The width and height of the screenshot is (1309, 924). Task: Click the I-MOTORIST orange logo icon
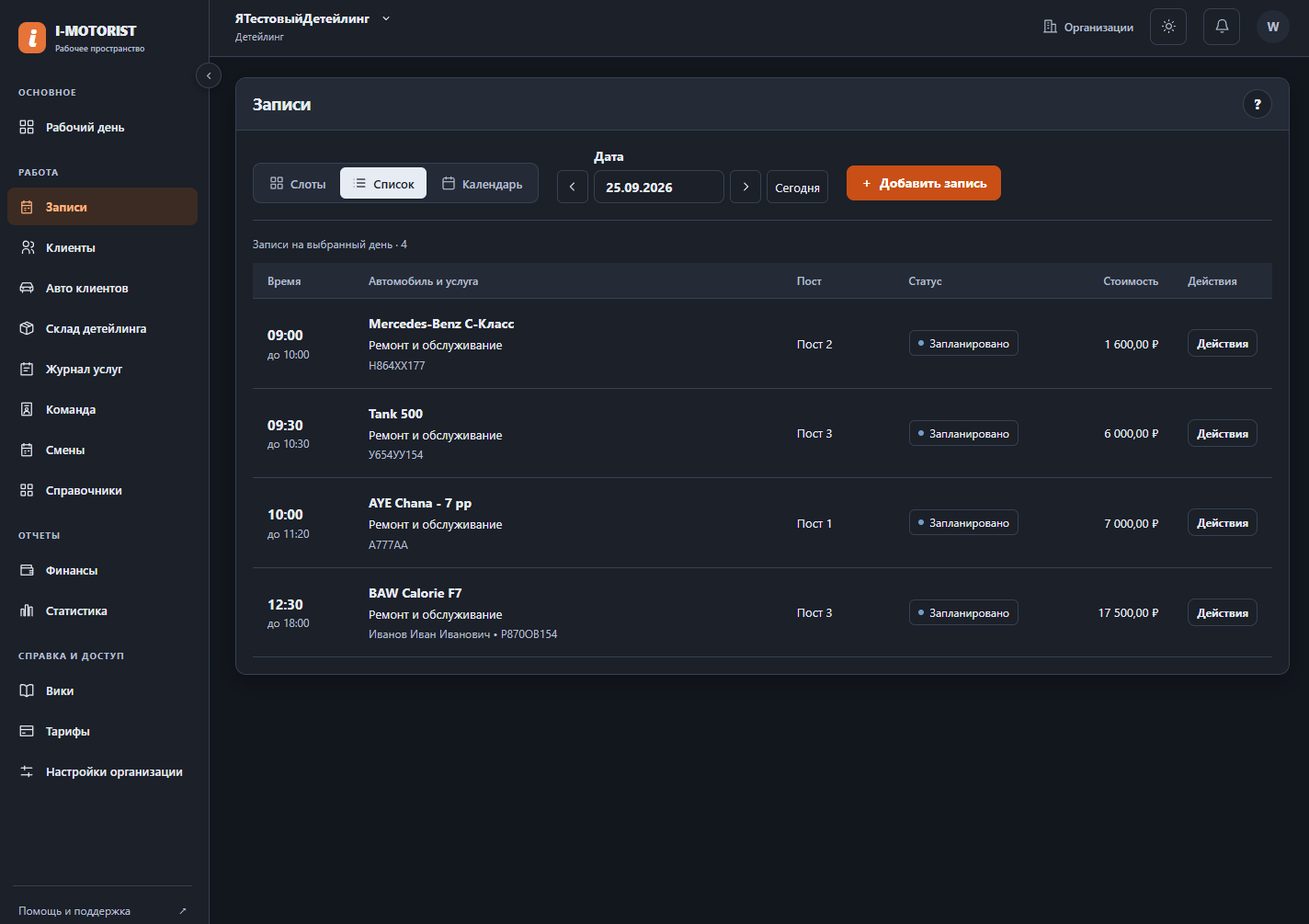(x=32, y=38)
